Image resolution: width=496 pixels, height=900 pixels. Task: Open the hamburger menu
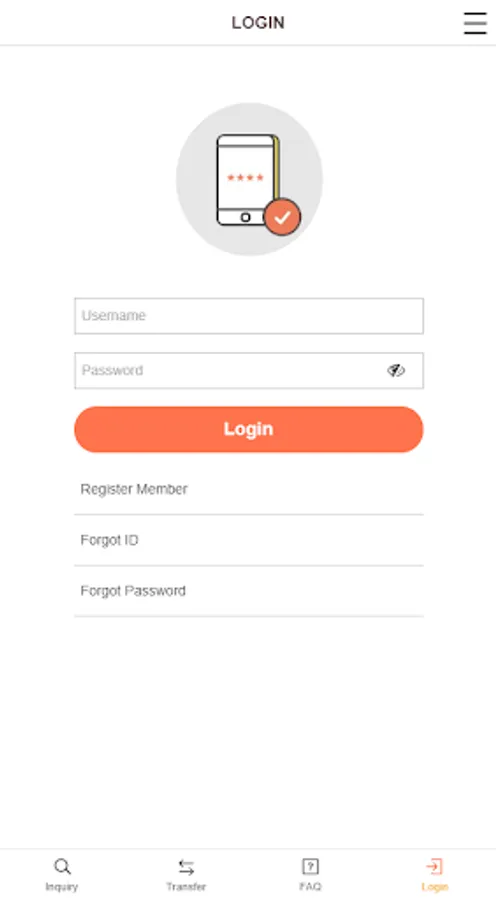pyautogui.click(x=475, y=23)
